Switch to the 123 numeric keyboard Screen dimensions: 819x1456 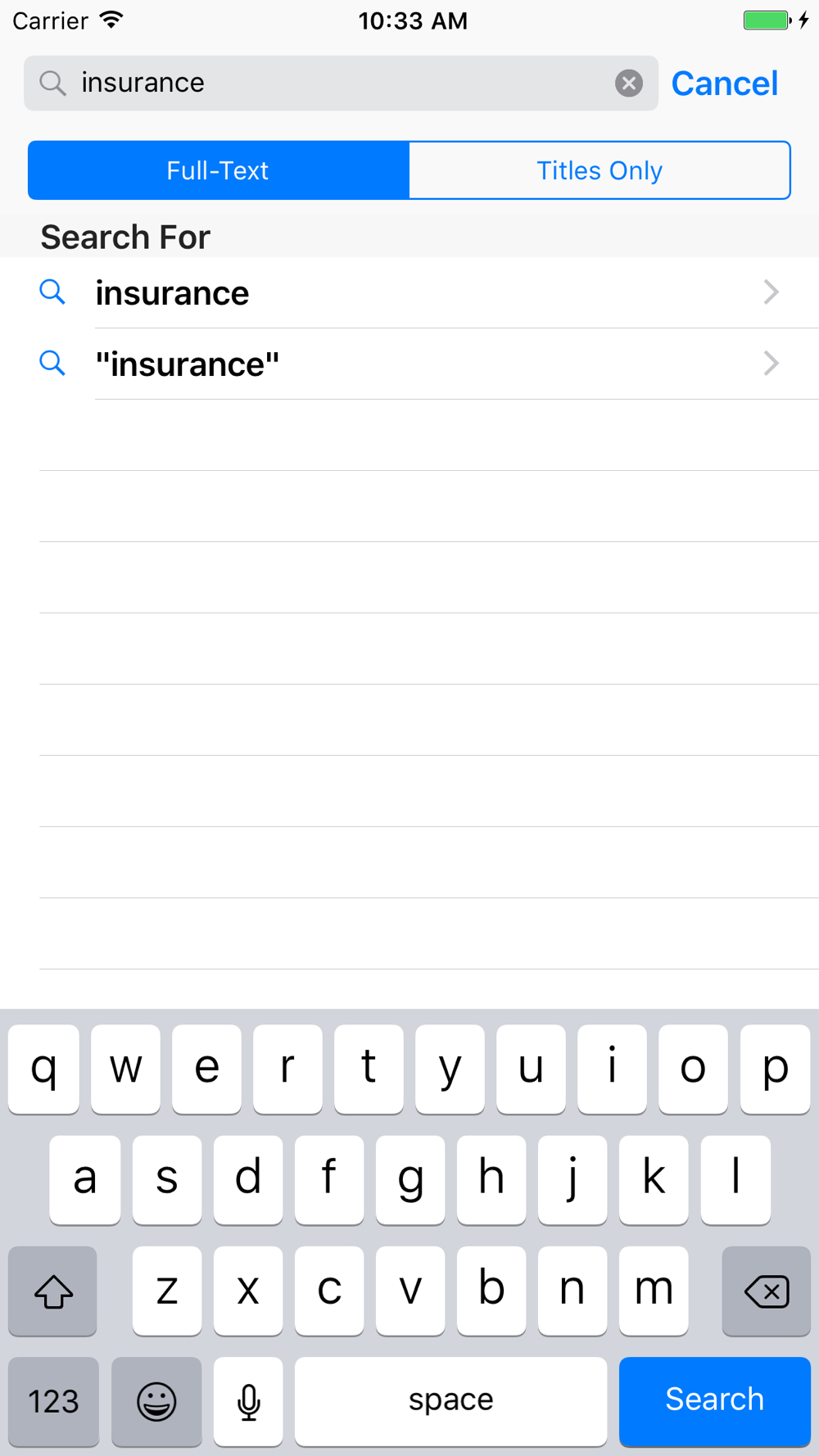tap(53, 1401)
